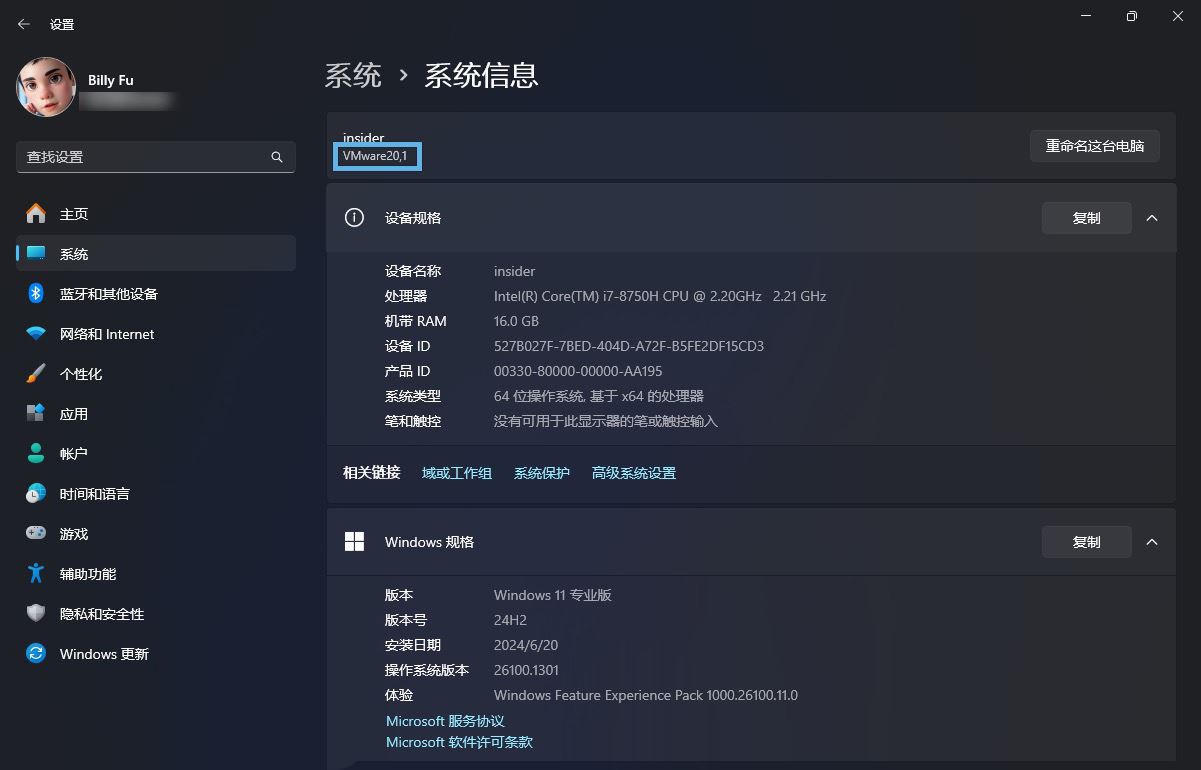Collapse the Windows 规格 section
This screenshot has width=1201, height=770.
click(1152, 541)
